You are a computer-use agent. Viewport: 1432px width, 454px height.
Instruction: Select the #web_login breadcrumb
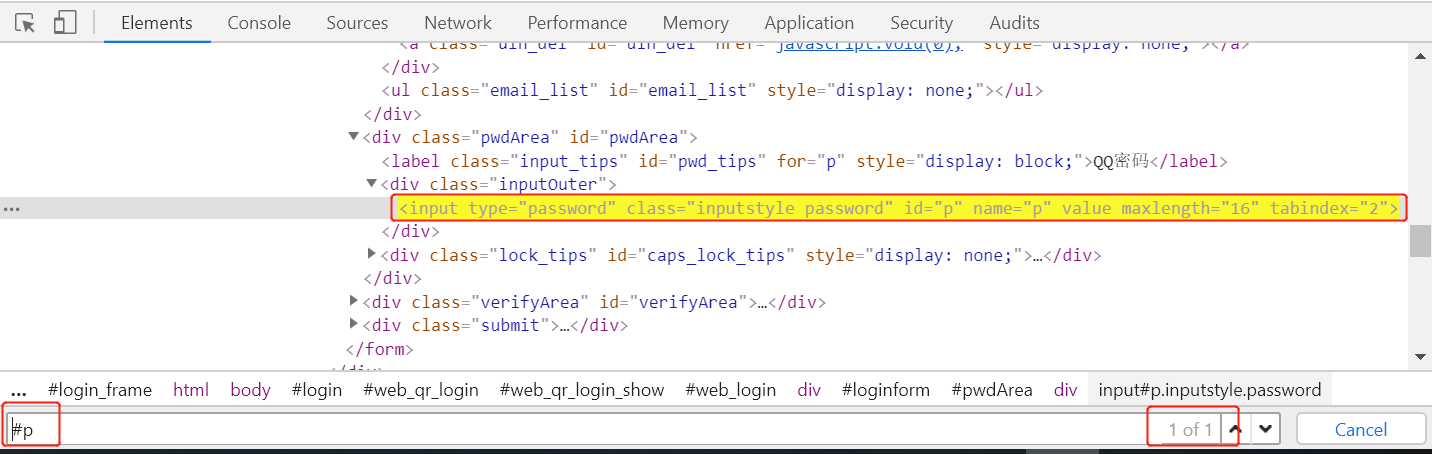click(x=731, y=390)
